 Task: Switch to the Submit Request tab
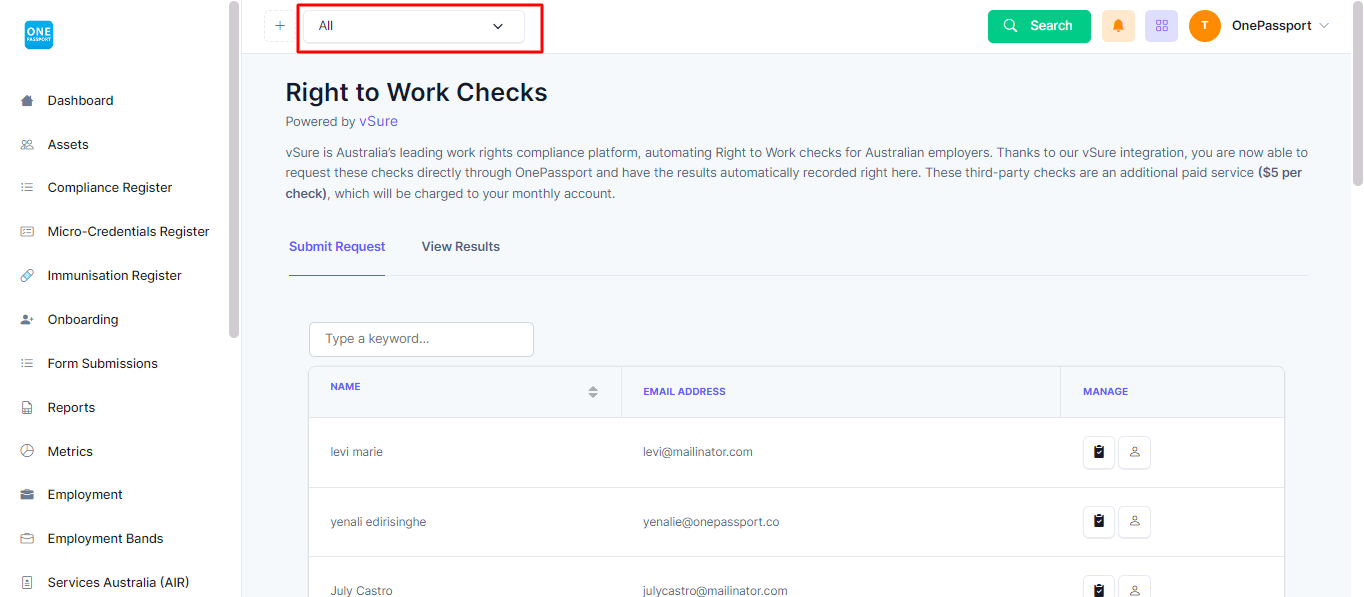point(337,246)
